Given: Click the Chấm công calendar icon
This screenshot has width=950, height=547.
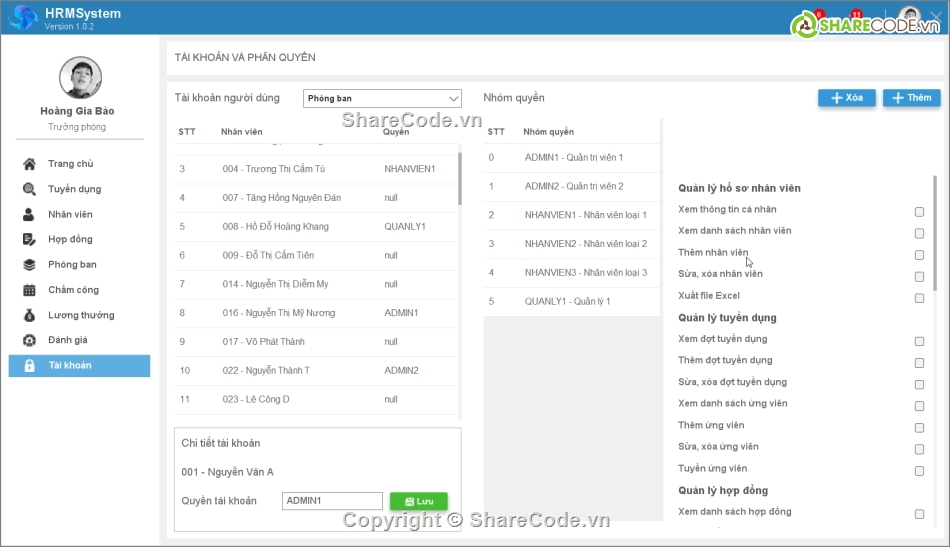Looking at the screenshot, I should click(x=29, y=290).
